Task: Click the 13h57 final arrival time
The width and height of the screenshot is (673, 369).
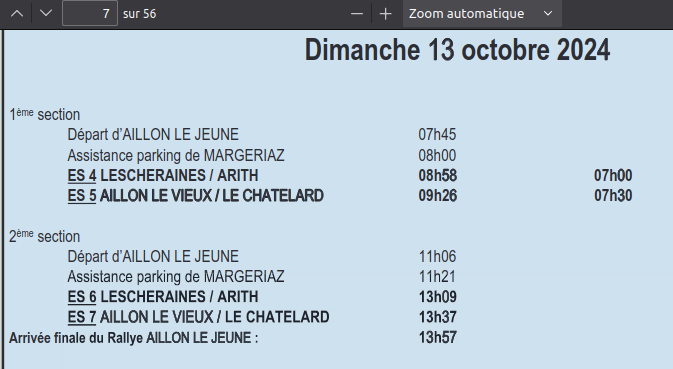Action: (x=437, y=338)
